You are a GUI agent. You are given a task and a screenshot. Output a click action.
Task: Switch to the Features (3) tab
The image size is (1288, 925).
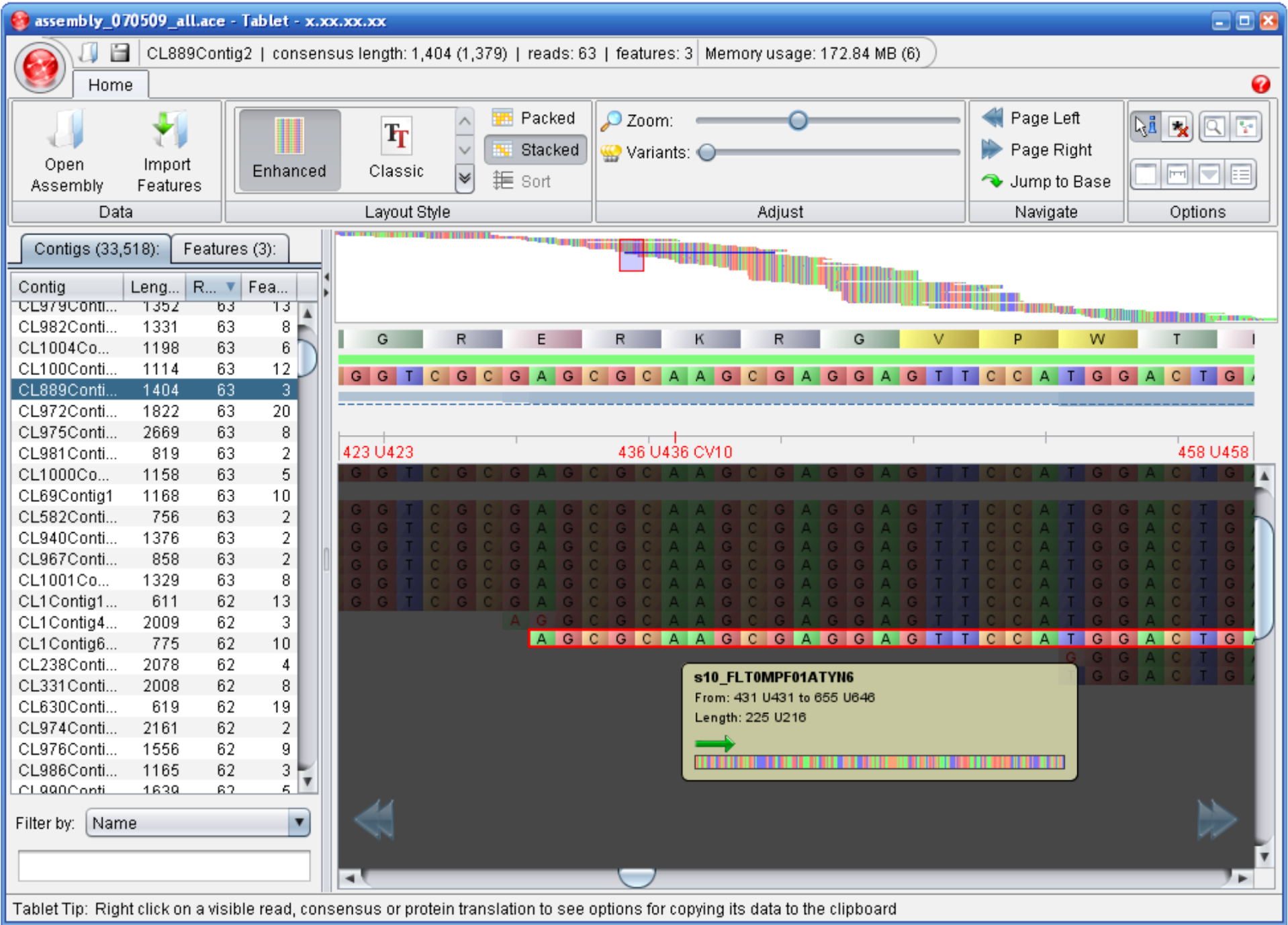click(229, 249)
